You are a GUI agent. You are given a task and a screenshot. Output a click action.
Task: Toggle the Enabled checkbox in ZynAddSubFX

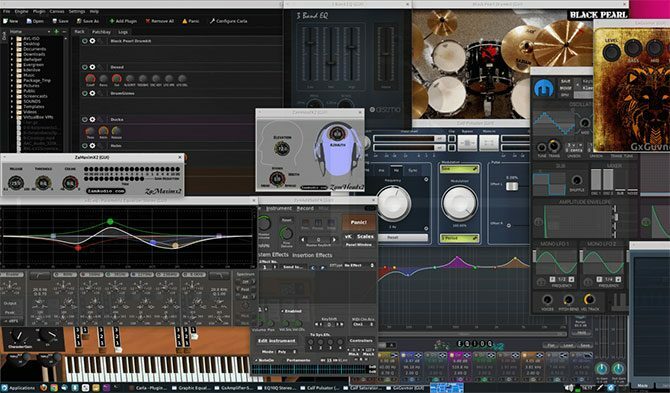[282, 311]
